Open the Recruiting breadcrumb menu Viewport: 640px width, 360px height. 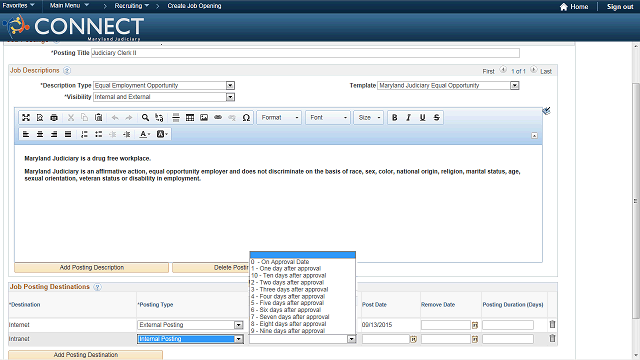(132, 6)
